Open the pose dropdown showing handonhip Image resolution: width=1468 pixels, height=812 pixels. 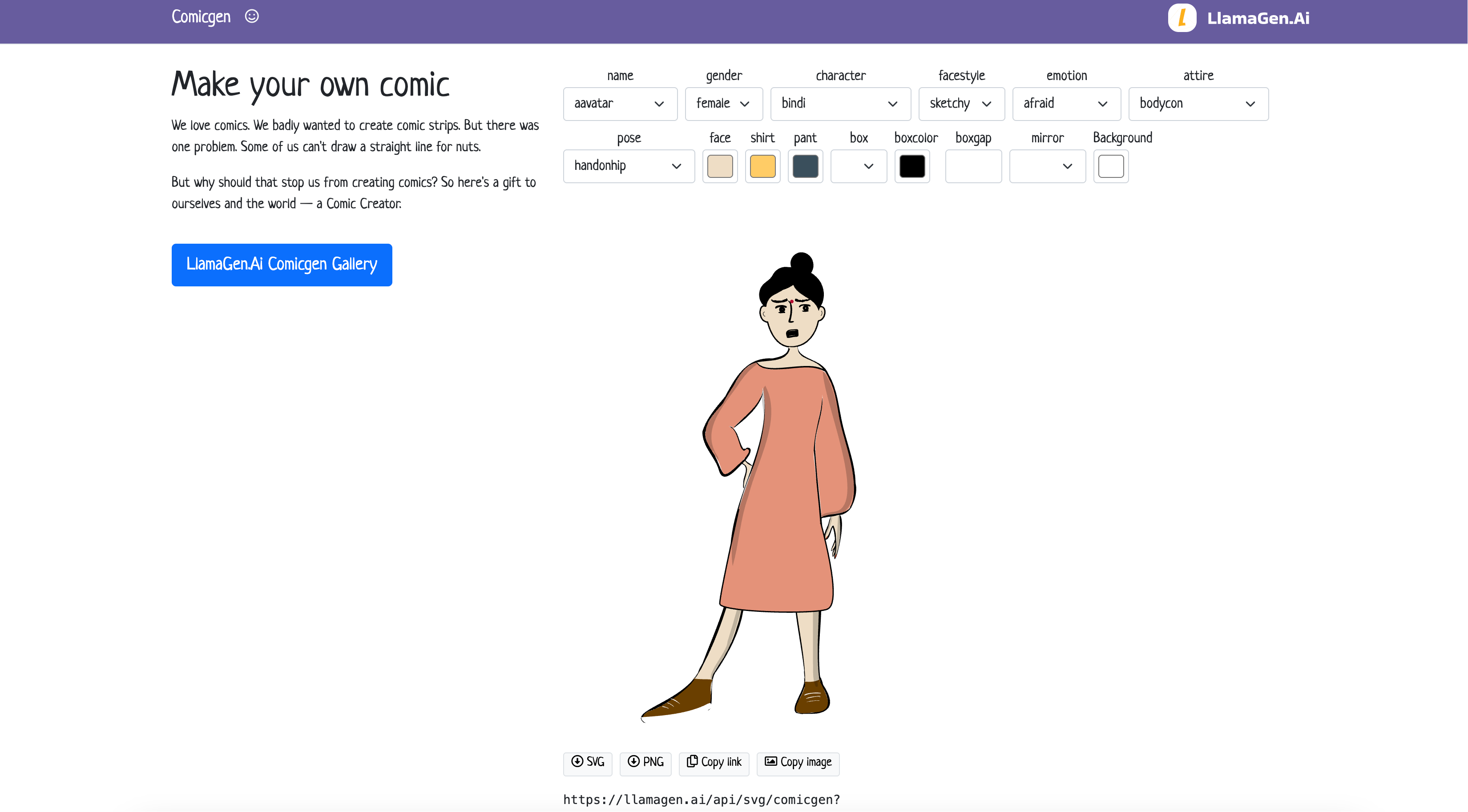628,166
